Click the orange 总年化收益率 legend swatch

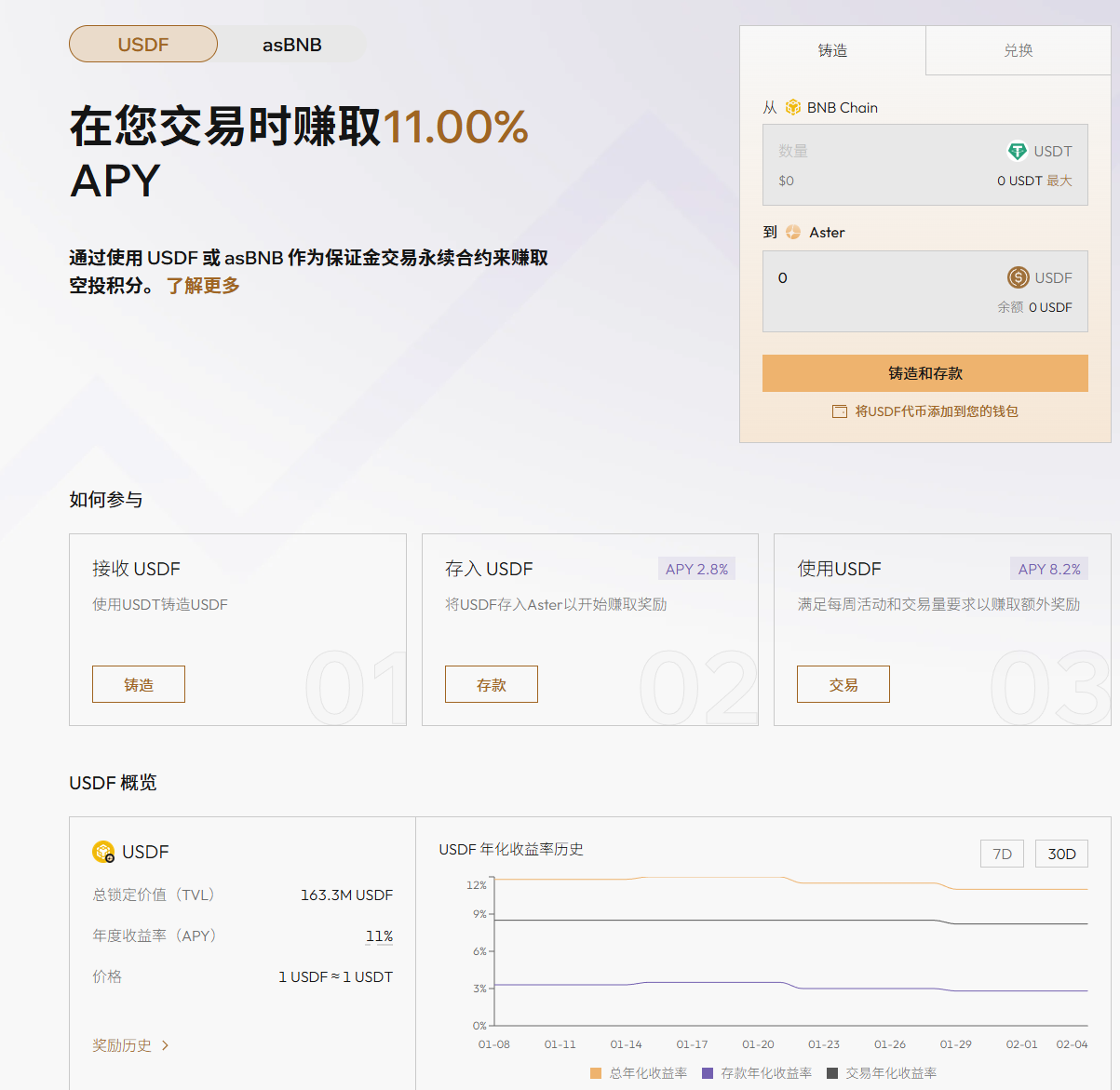coord(594,1072)
